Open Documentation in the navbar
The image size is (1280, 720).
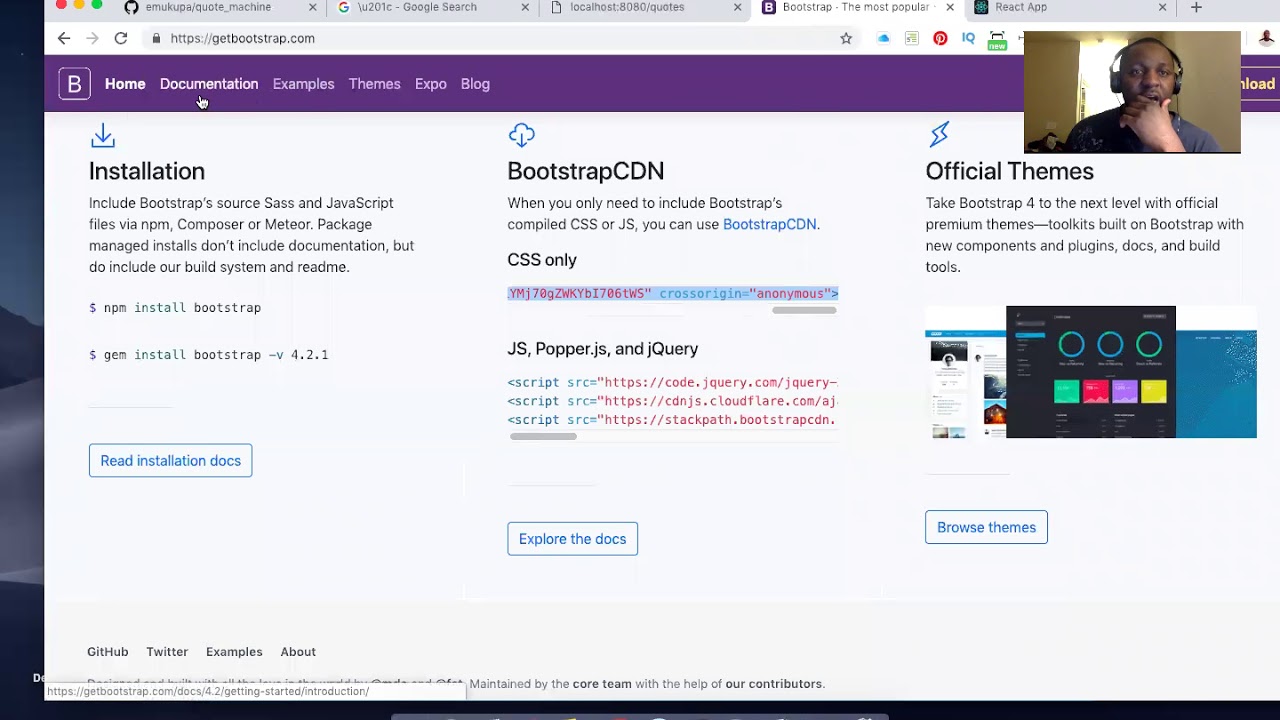[x=209, y=84]
